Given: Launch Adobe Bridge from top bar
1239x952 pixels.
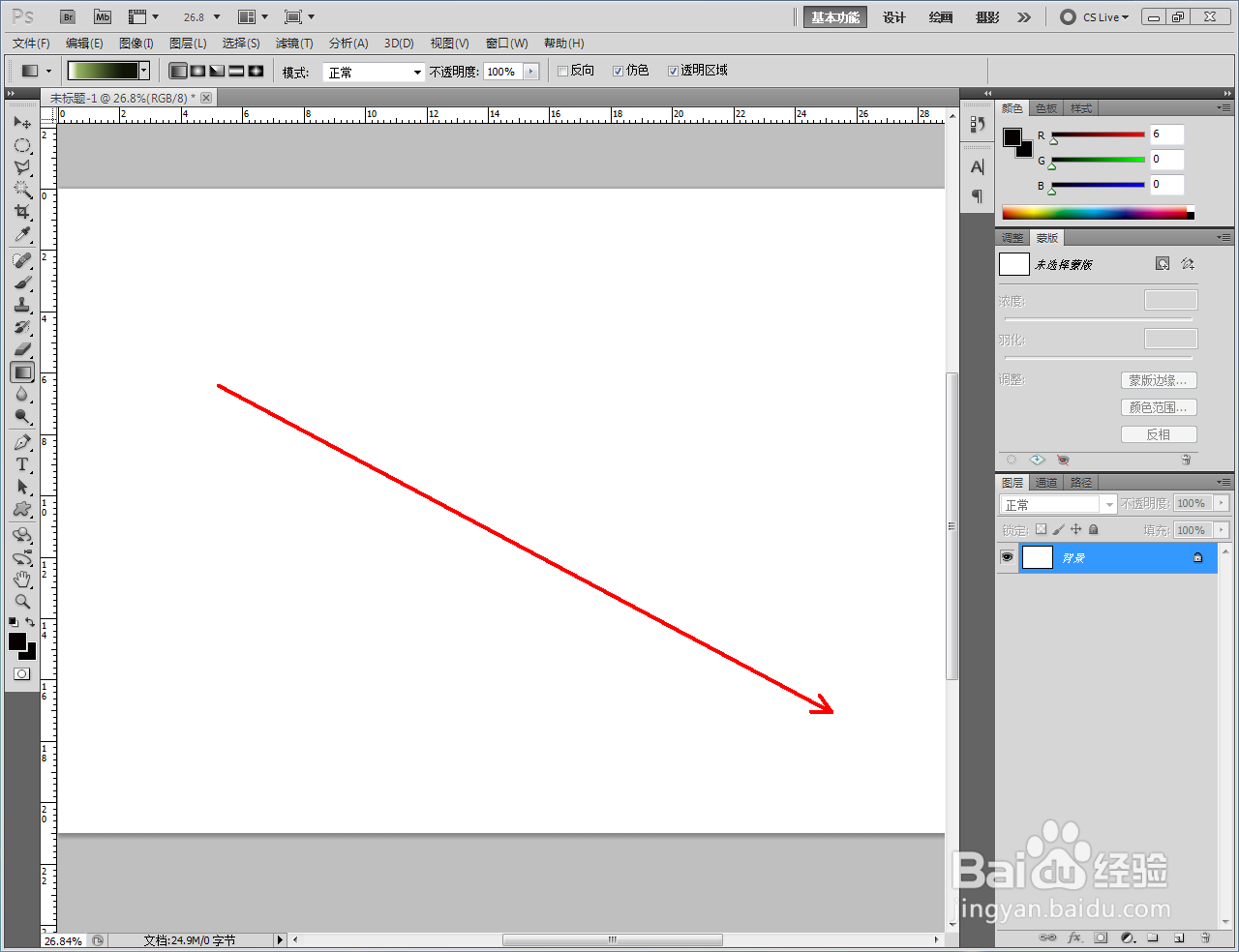Looking at the screenshot, I should point(68,17).
